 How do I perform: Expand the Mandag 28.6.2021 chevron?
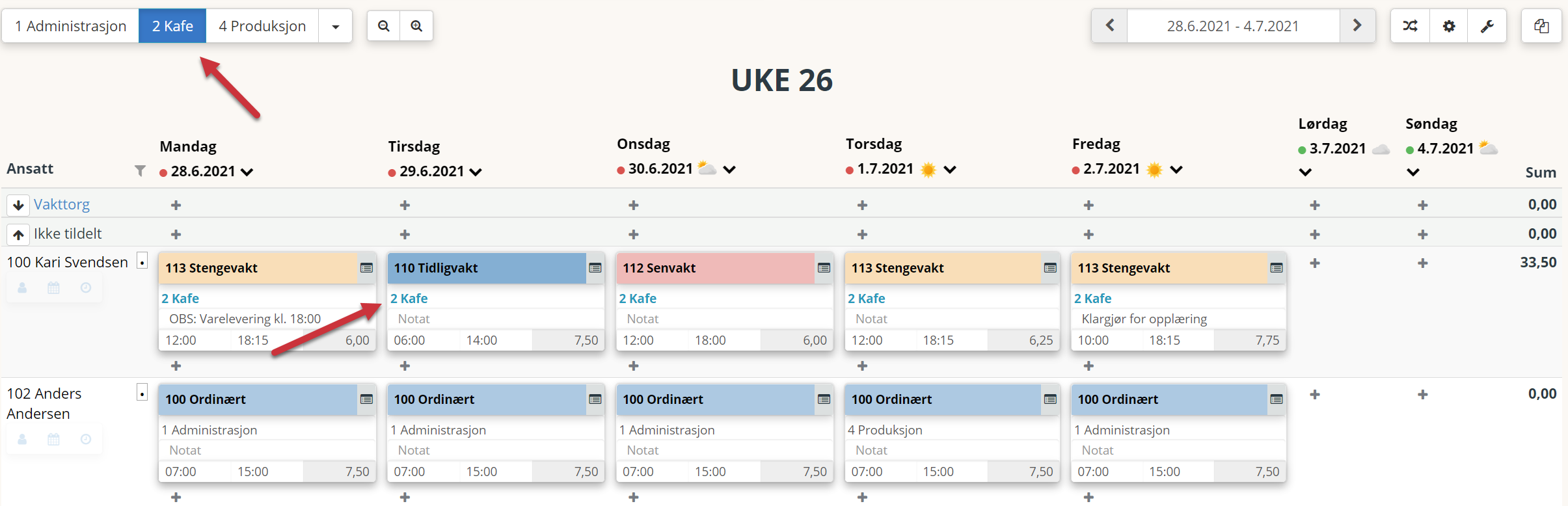247,172
